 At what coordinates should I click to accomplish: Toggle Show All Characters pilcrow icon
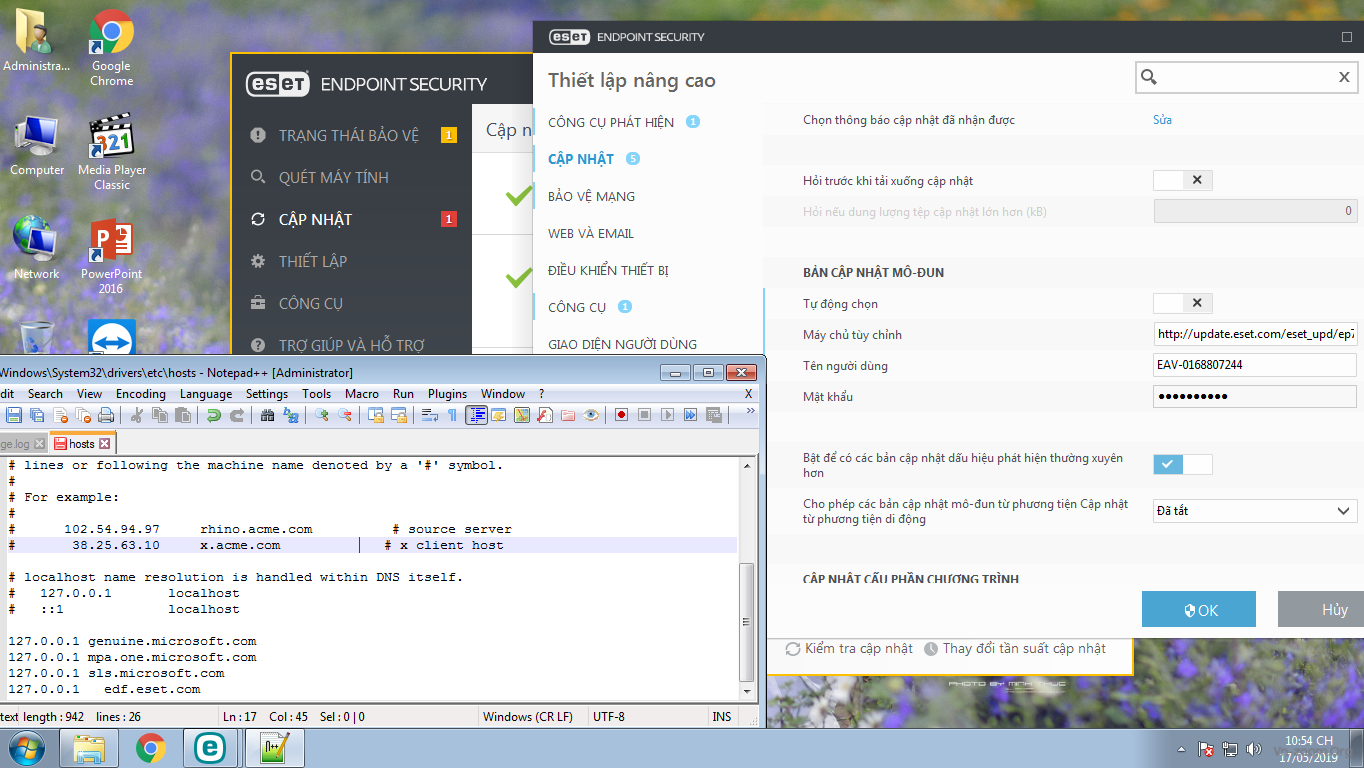click(452, 415)
